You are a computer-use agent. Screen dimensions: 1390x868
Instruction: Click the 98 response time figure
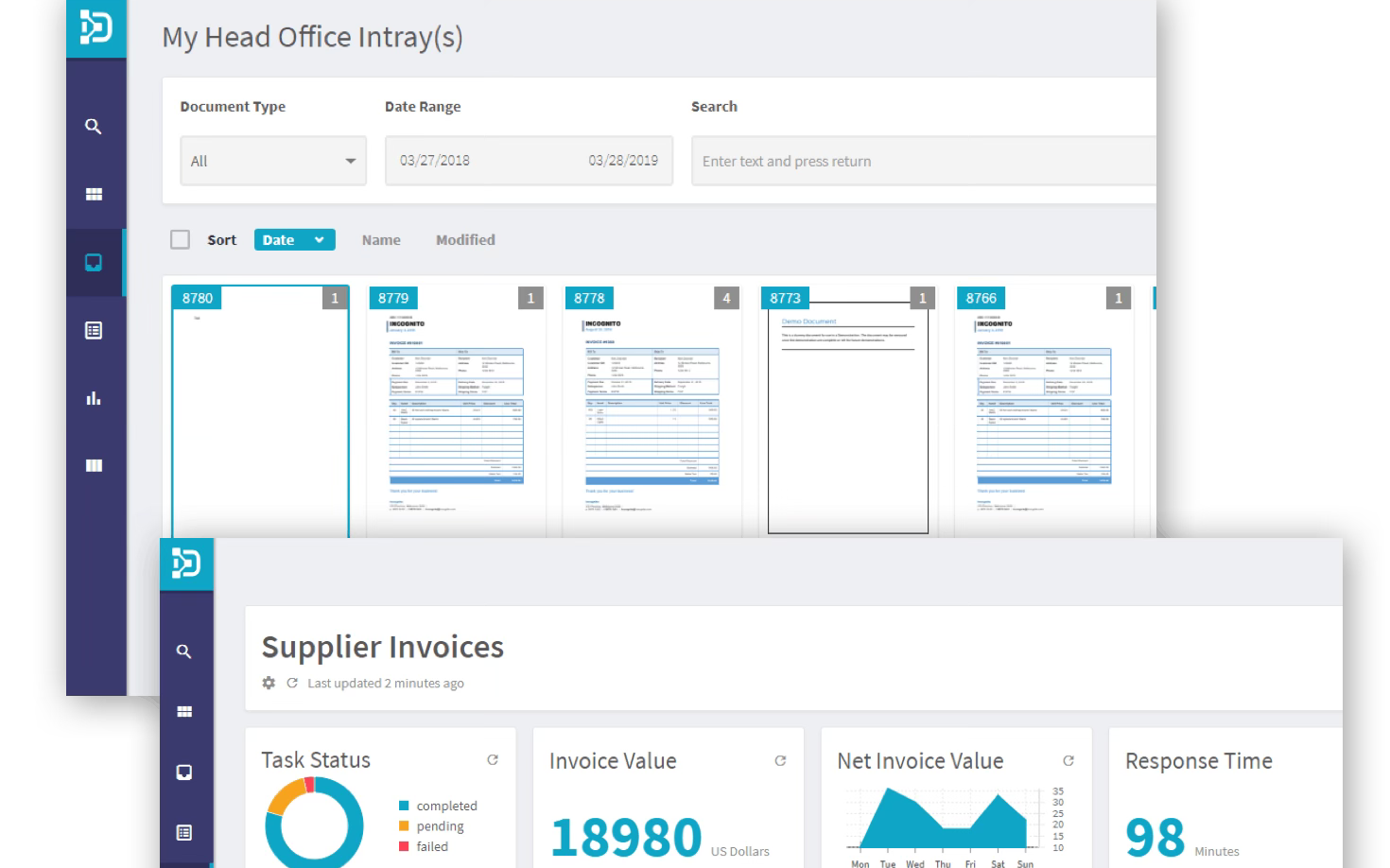[x=1155, y=837]
